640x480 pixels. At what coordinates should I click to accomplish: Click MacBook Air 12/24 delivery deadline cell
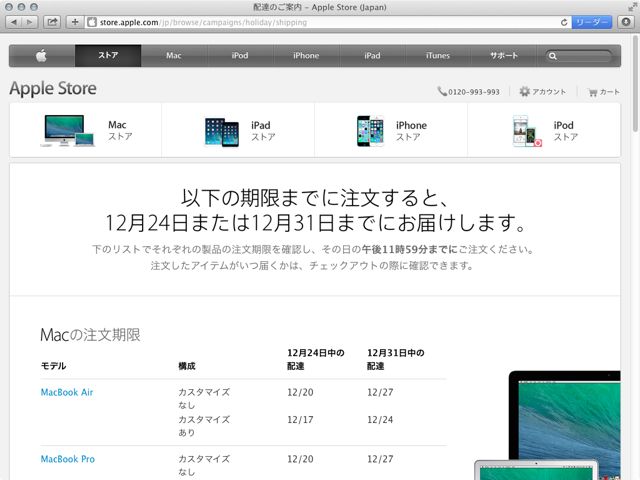pyautogui.click(x=380, y=420)
